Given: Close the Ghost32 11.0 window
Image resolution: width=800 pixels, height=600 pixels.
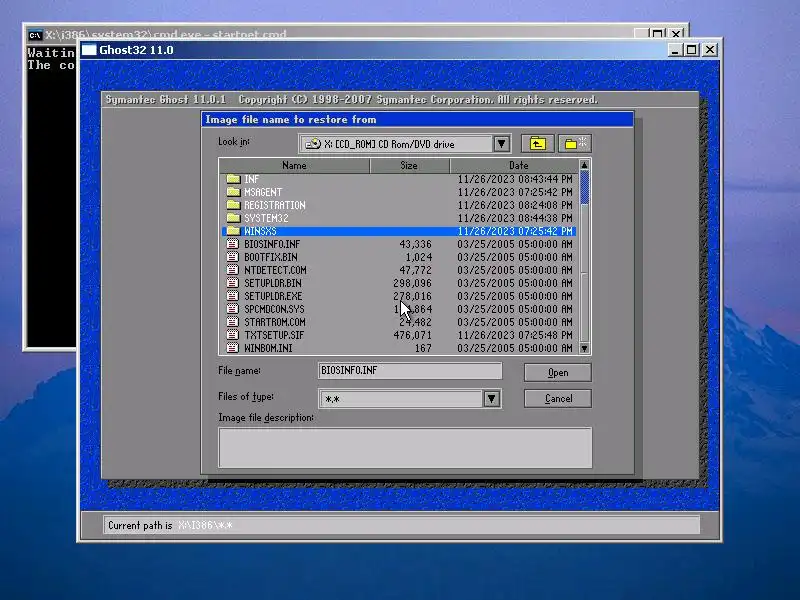Looking at the screenshot, I should [710, 50].
